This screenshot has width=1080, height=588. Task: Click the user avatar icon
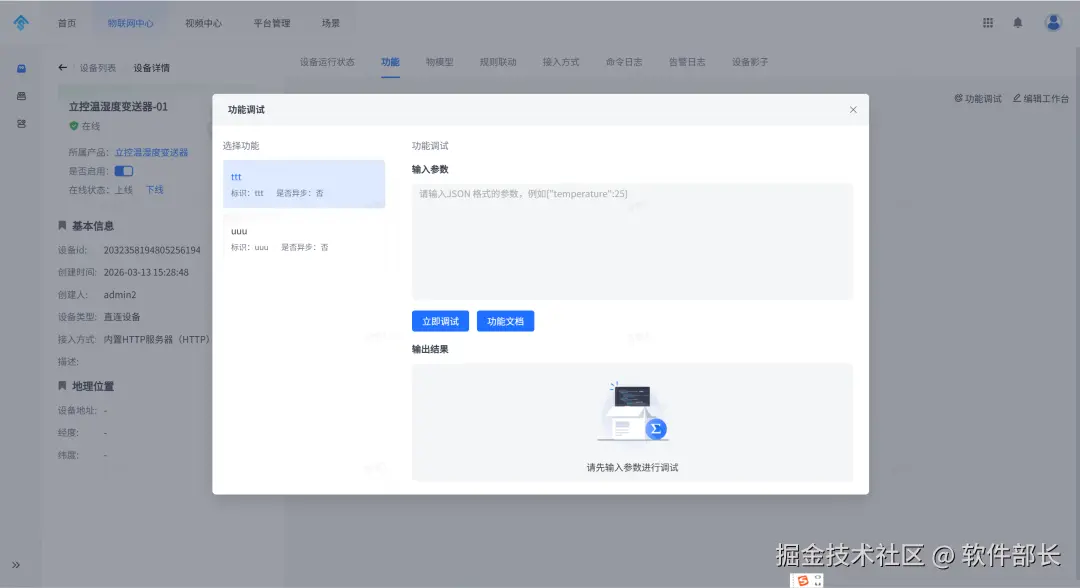[x=1052, y=21]
